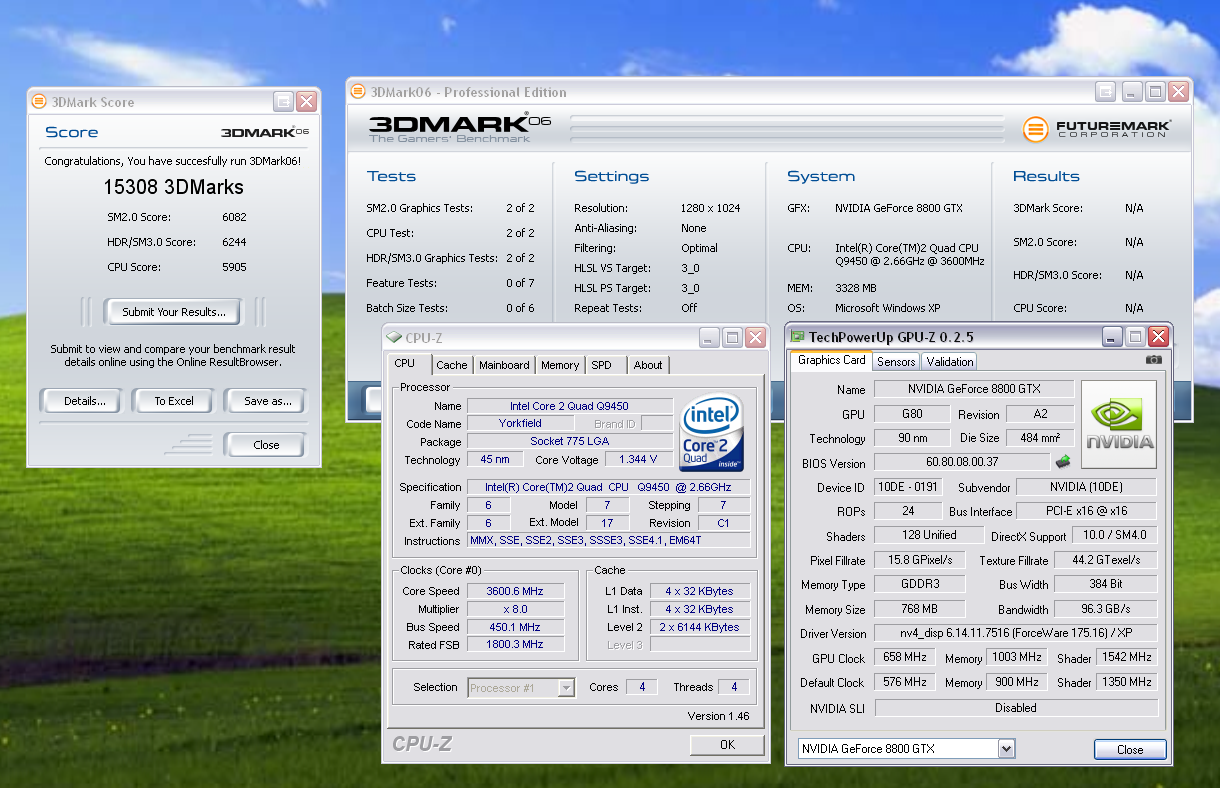Click Submit Your Results button

click(174, 312)
